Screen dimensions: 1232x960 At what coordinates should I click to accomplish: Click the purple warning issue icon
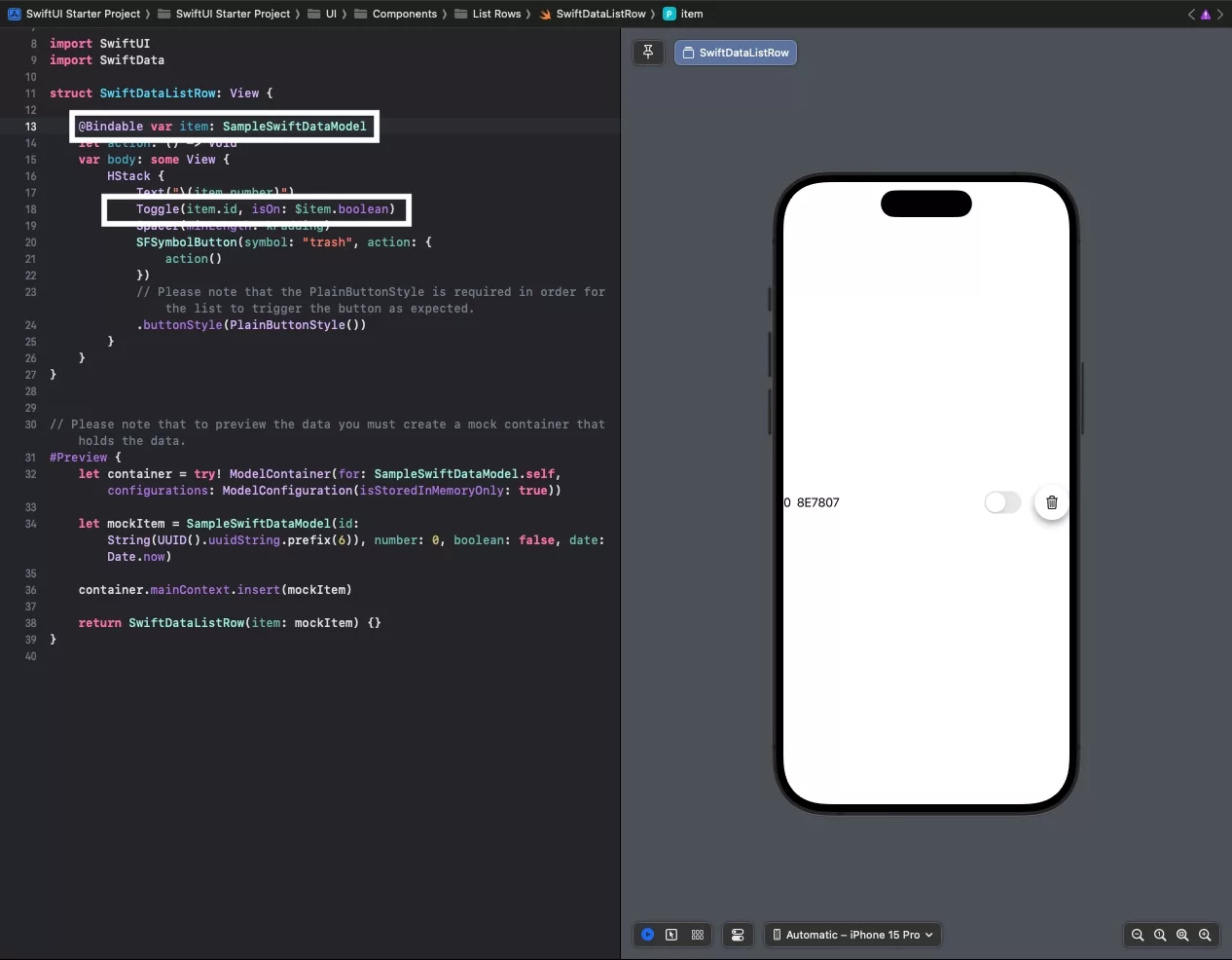(x=1206, y=15)
